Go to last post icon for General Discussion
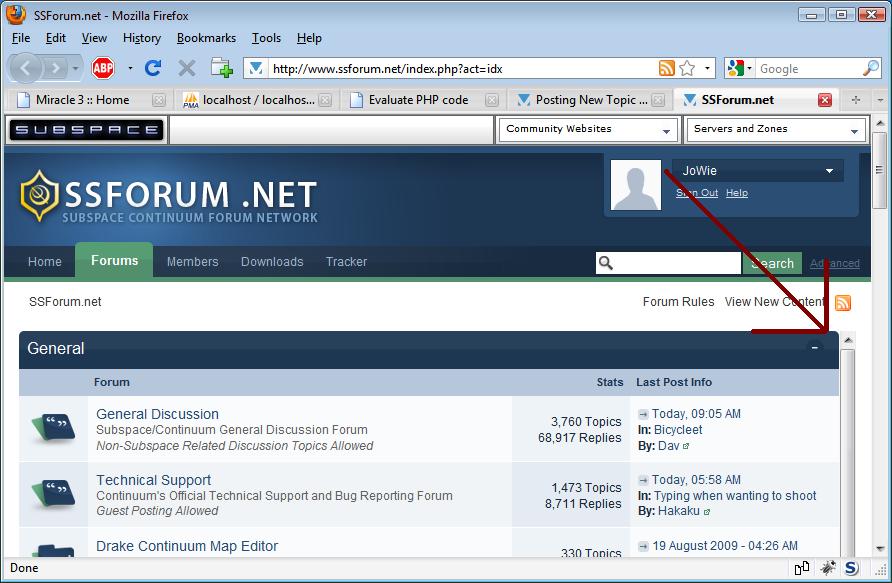892x583 pixels. [643, 414]
